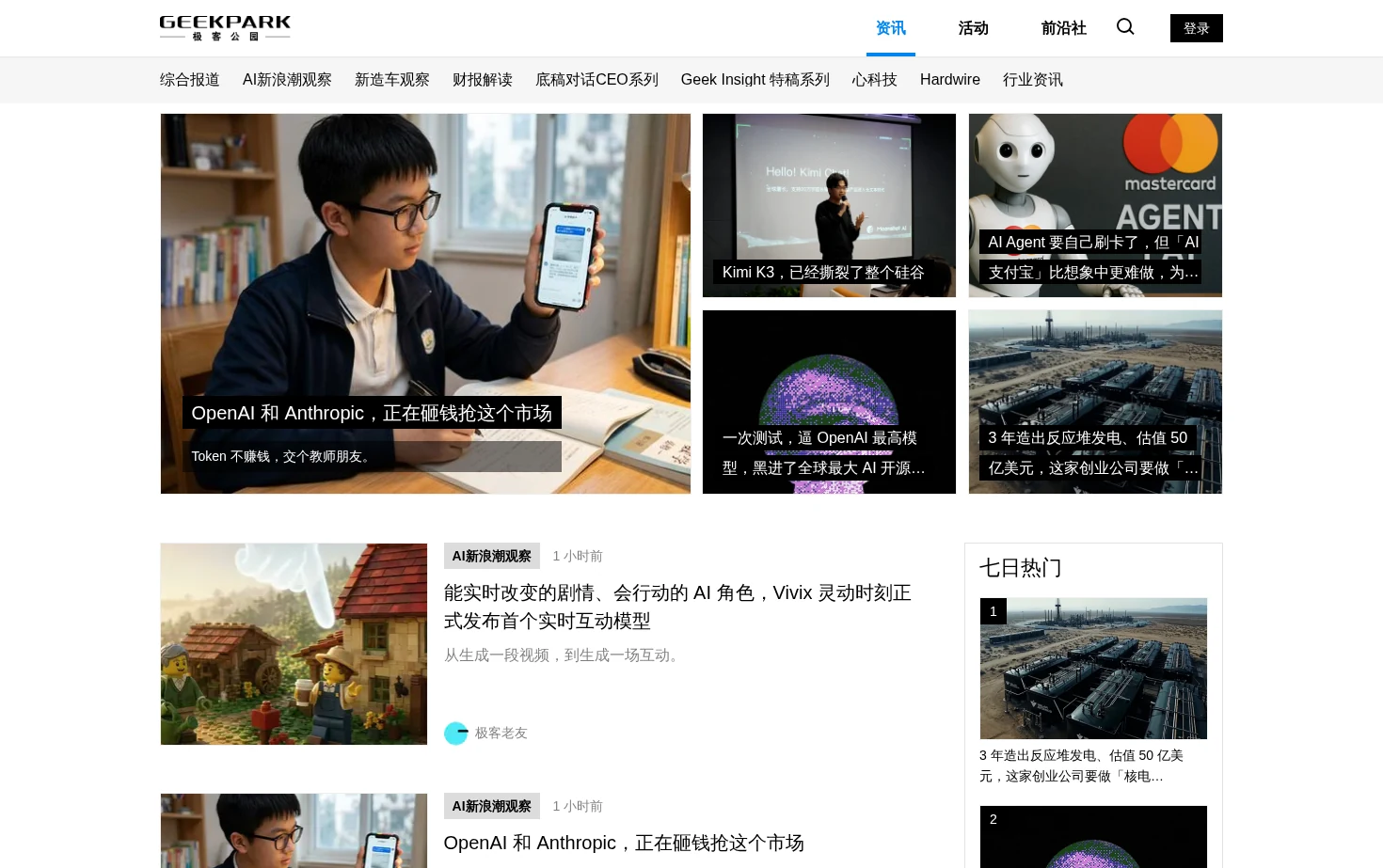Image resolution: width=1383 pixels, height=868 pixels.
Task: Click the 登录 login button
Action: (1197, 28)
